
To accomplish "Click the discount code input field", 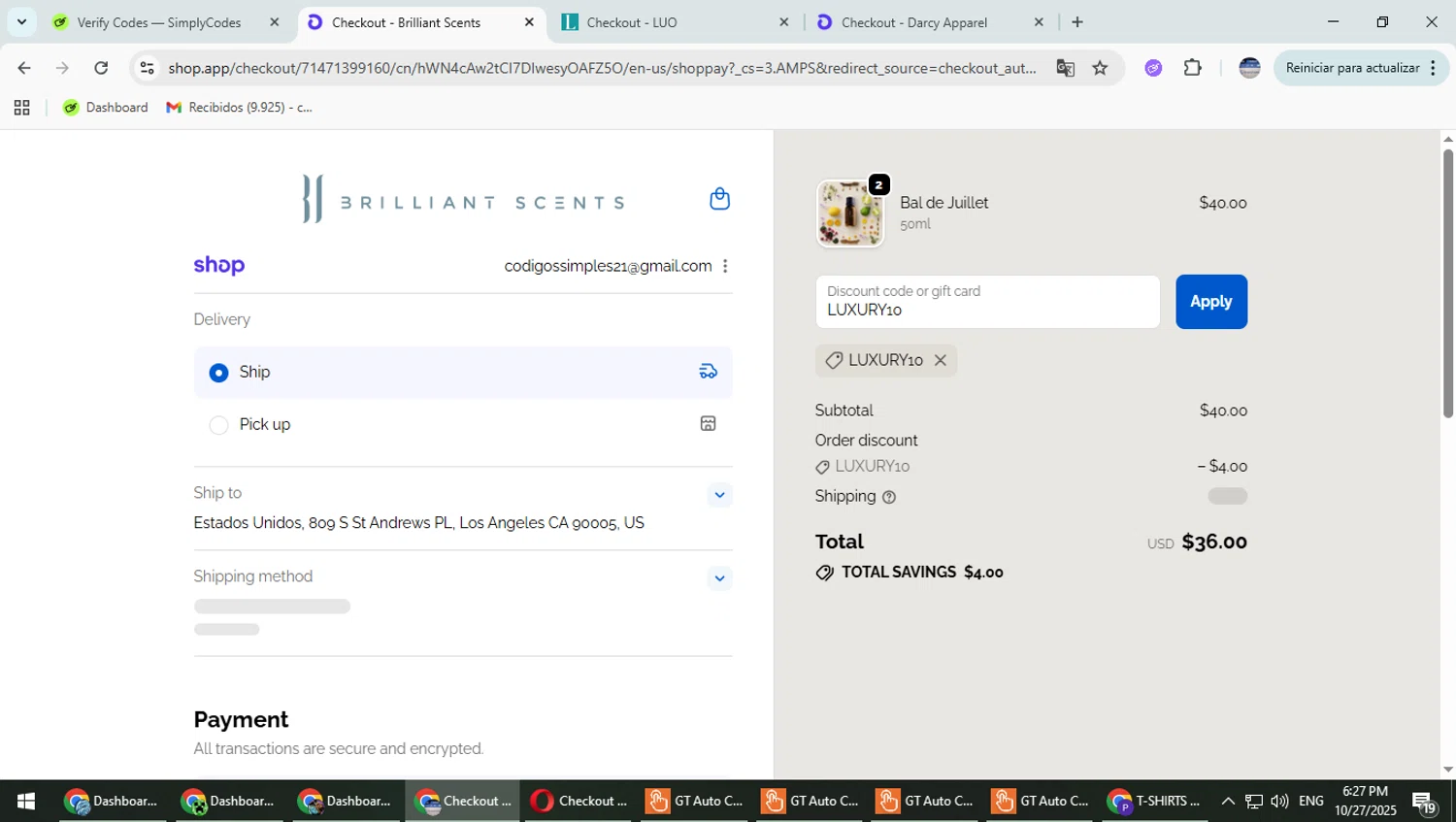I will point(987,302).
